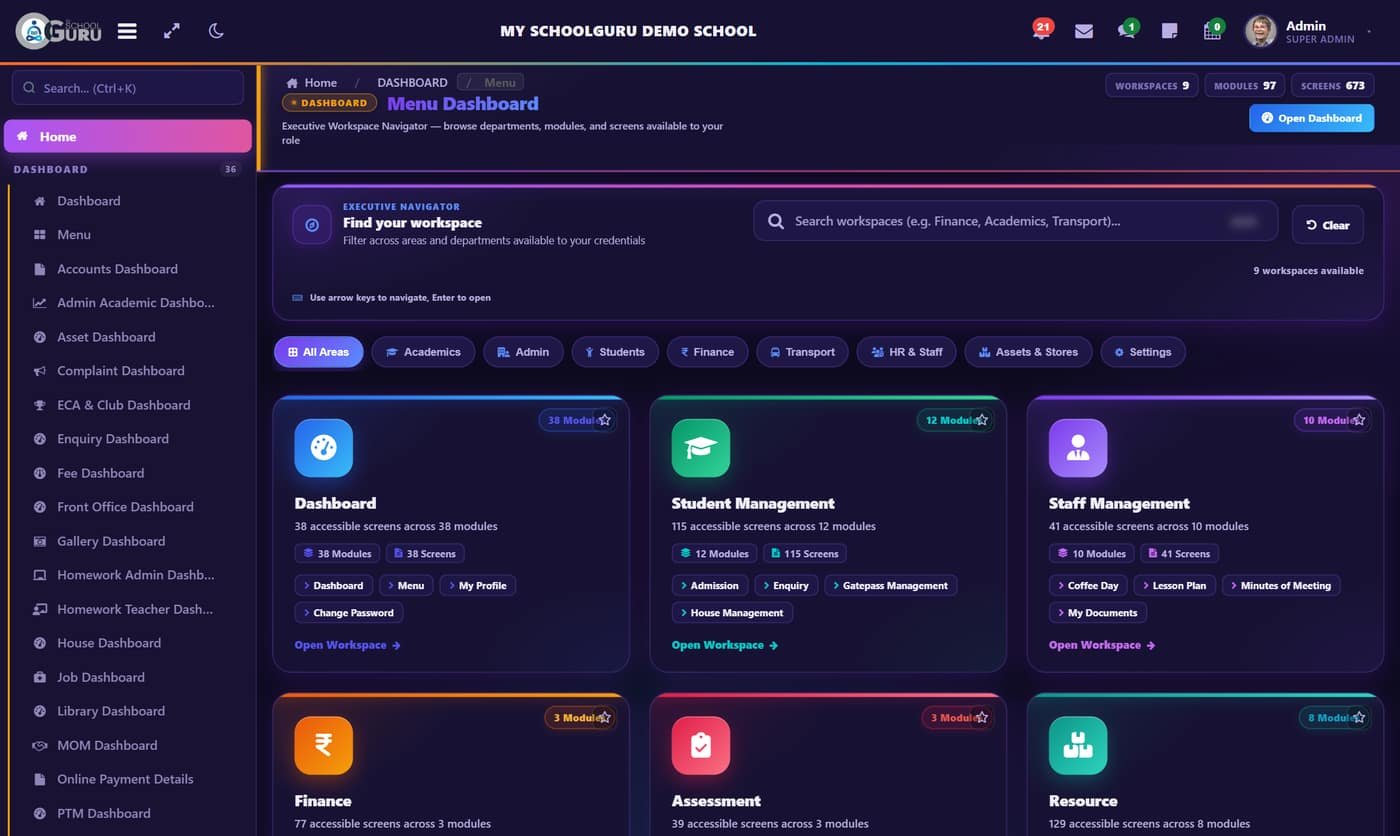Open Workspace link on Staff Management card

click(x=1101, y=645)
